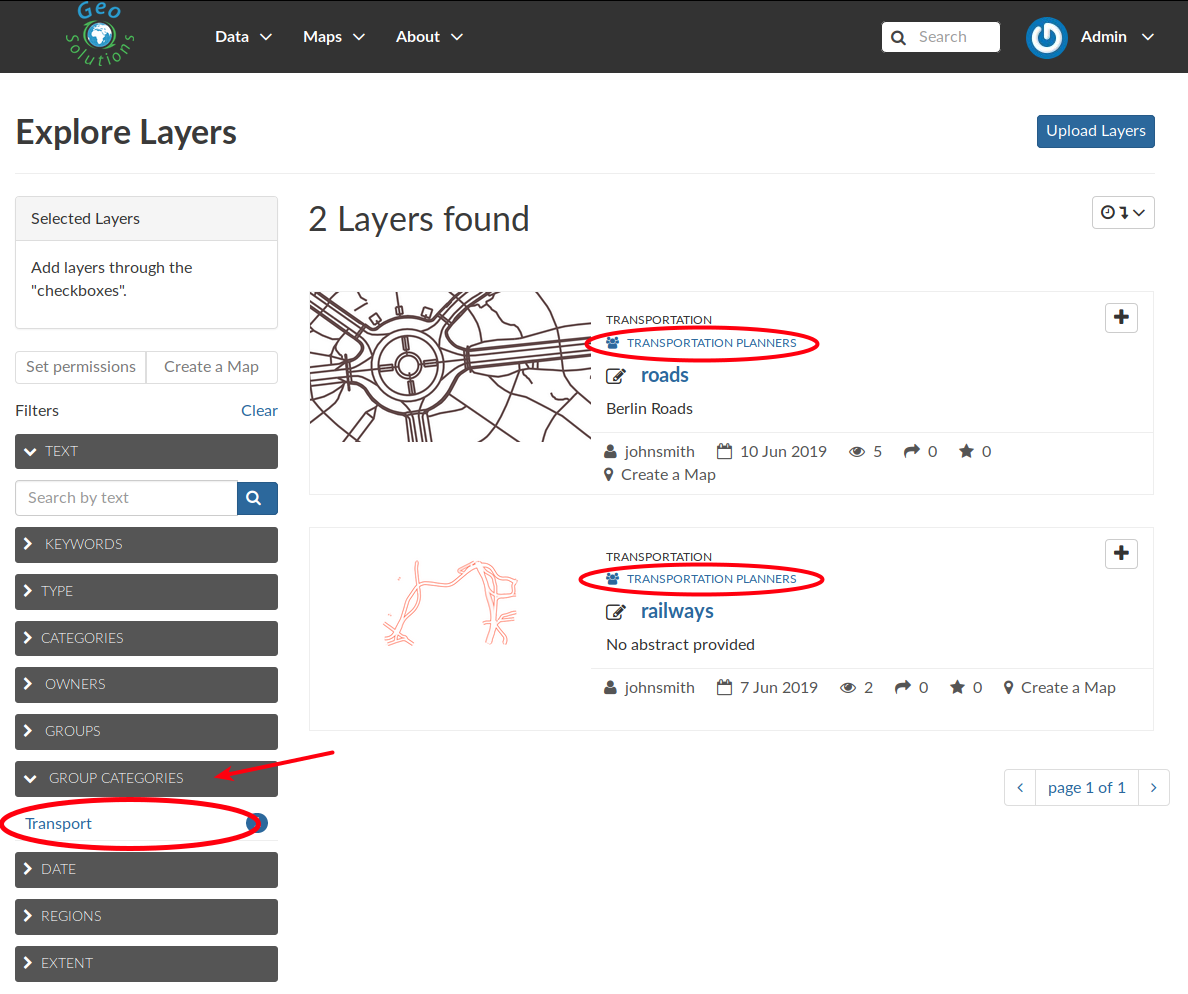1188x994 pixels.
Task: Open the Data menu
Action: coord(243,37)
